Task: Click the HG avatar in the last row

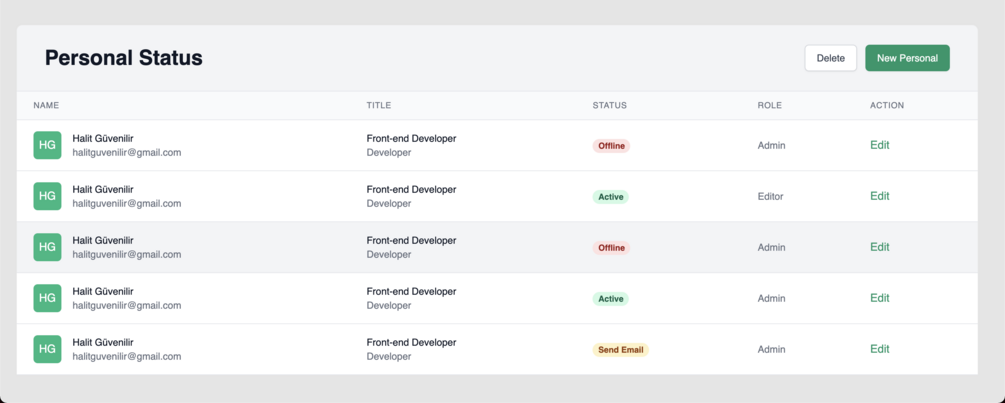Action: (47, 349)
